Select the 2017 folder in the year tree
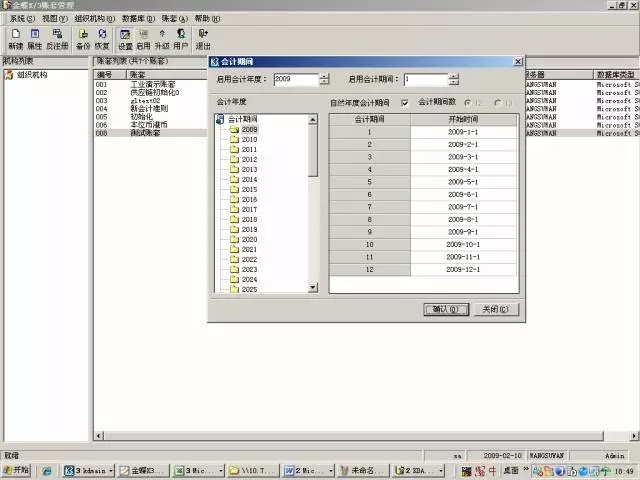Viewport: 640px width, 480px height. click(244, 209)
